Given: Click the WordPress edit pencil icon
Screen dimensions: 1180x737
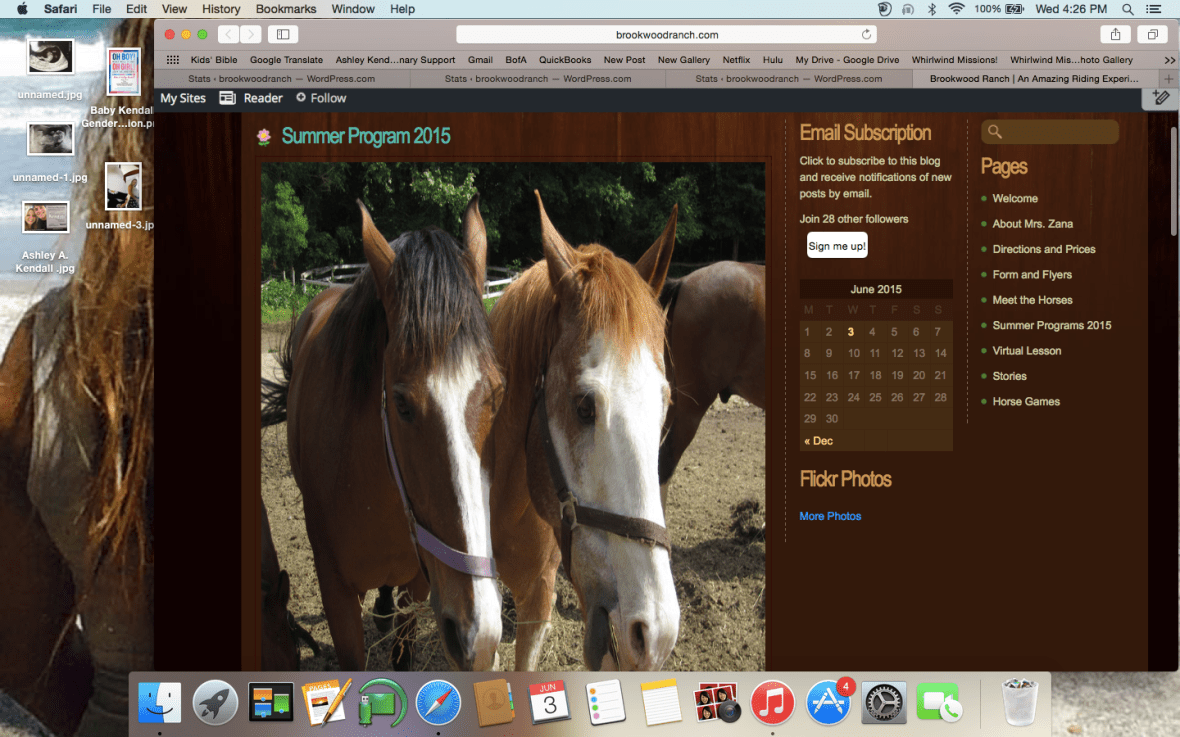Looking at the screenshot, I should click(x=1160, y=98).
